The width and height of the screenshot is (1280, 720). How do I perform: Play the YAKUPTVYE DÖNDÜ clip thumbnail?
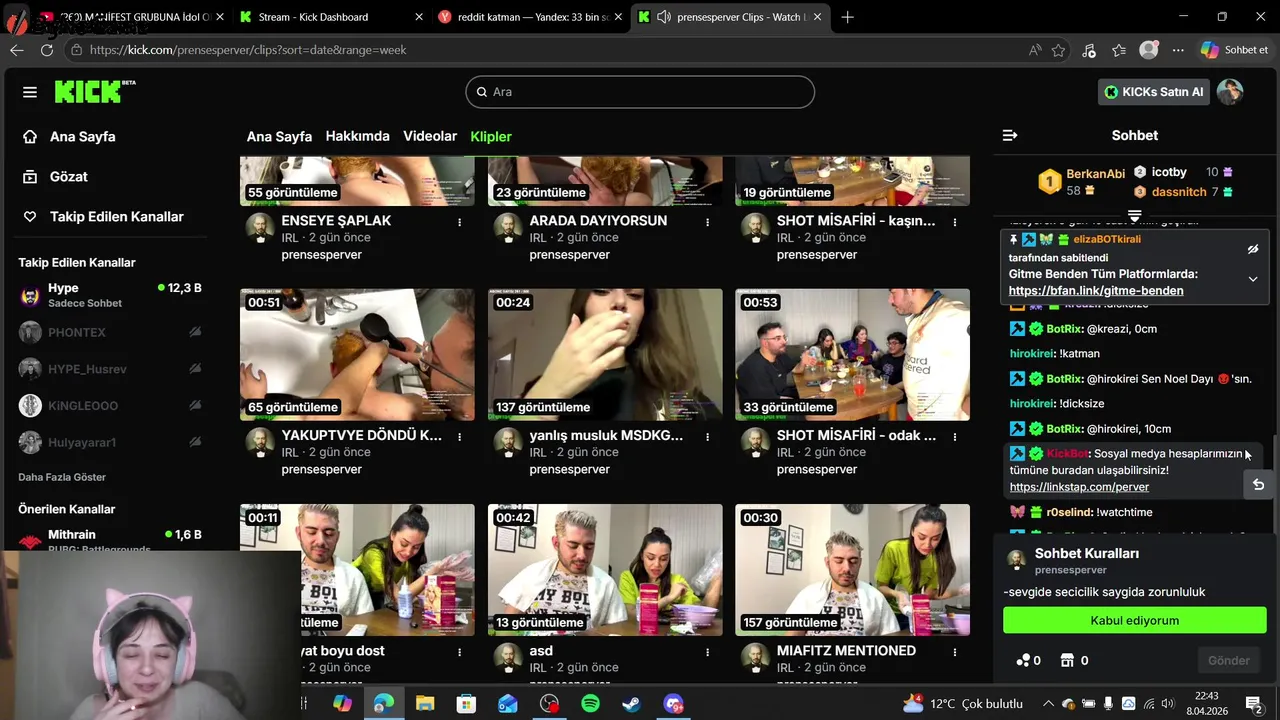357,355
